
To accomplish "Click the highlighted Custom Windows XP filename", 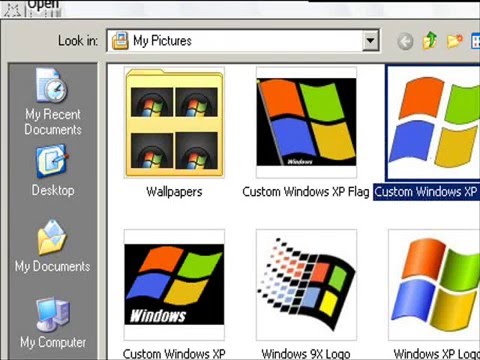I will click(x=426, y=192).
